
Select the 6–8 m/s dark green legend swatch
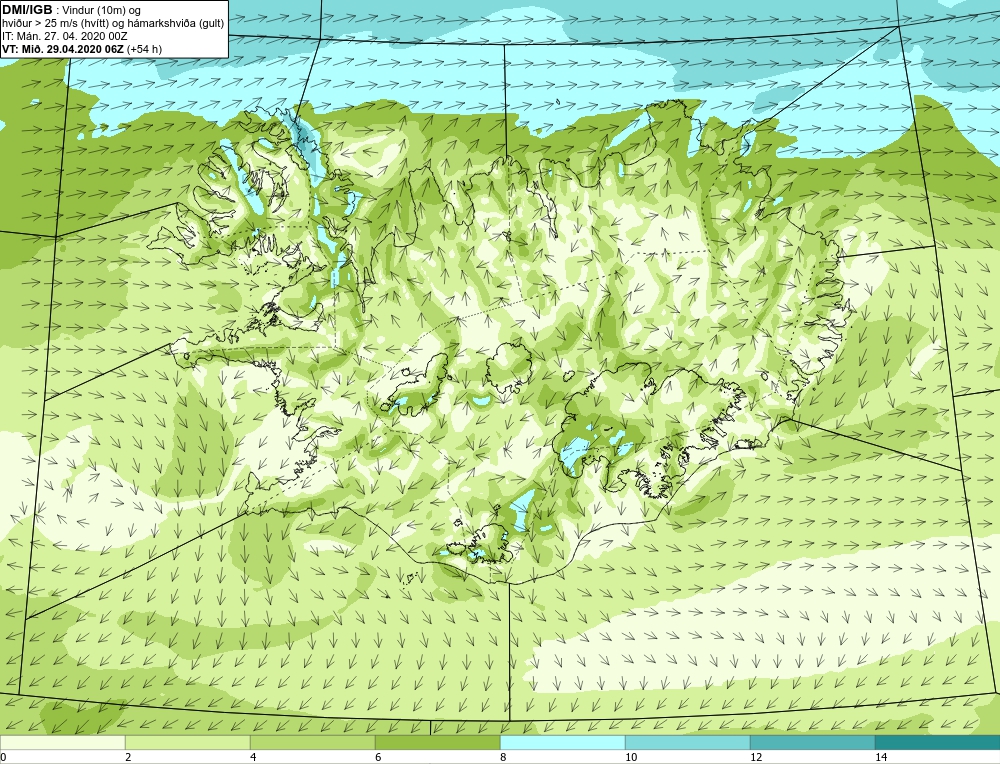tap(438, 743)
